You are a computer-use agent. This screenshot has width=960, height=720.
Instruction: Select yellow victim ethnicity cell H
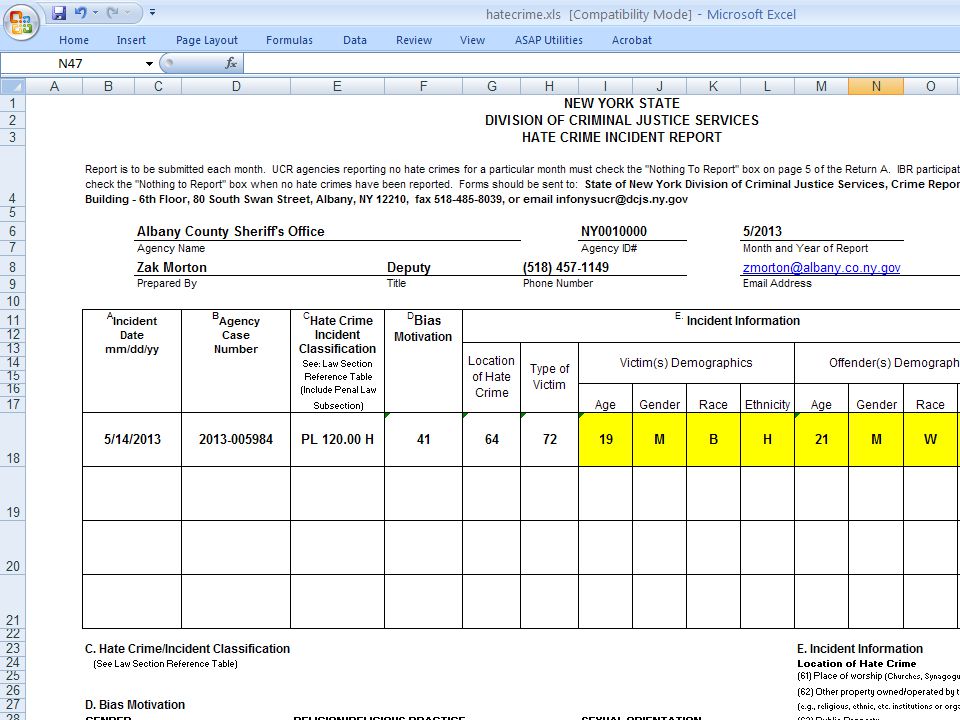tap(767, 440)
